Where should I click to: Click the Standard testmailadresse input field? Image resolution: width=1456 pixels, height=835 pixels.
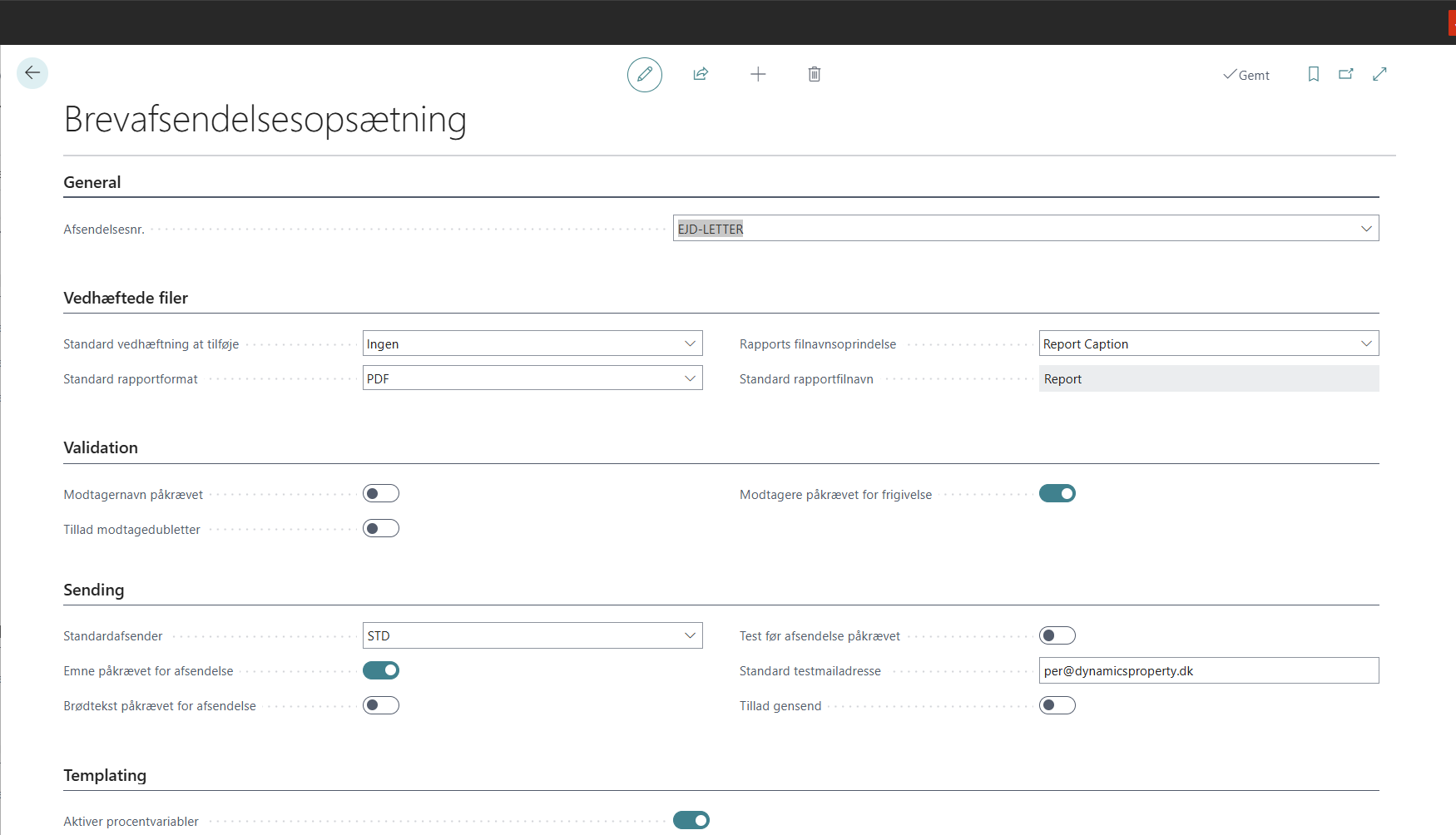[x=1208, y=670]
